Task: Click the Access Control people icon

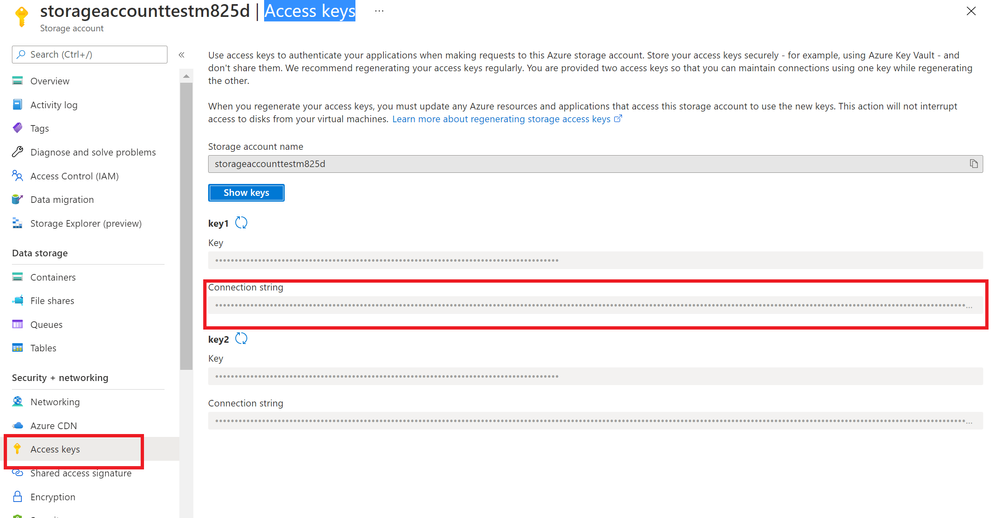Action: click(x=18, y=176)
